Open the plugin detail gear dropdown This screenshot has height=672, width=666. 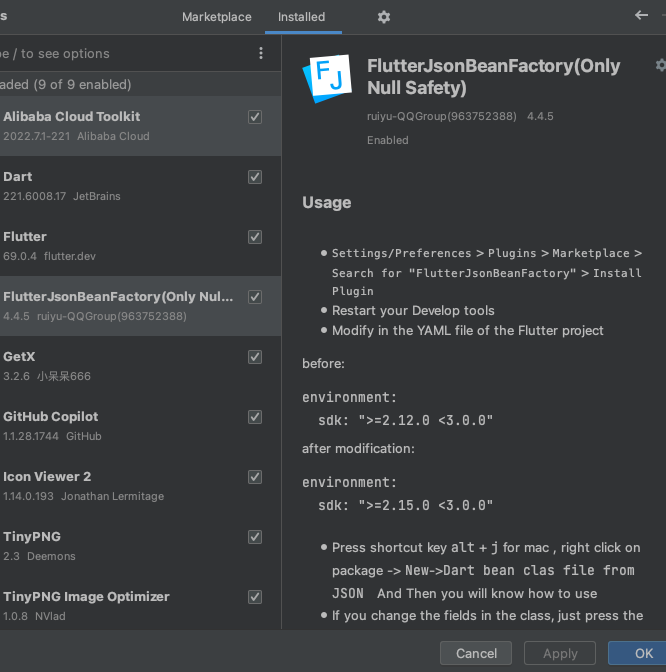(660, 65)
